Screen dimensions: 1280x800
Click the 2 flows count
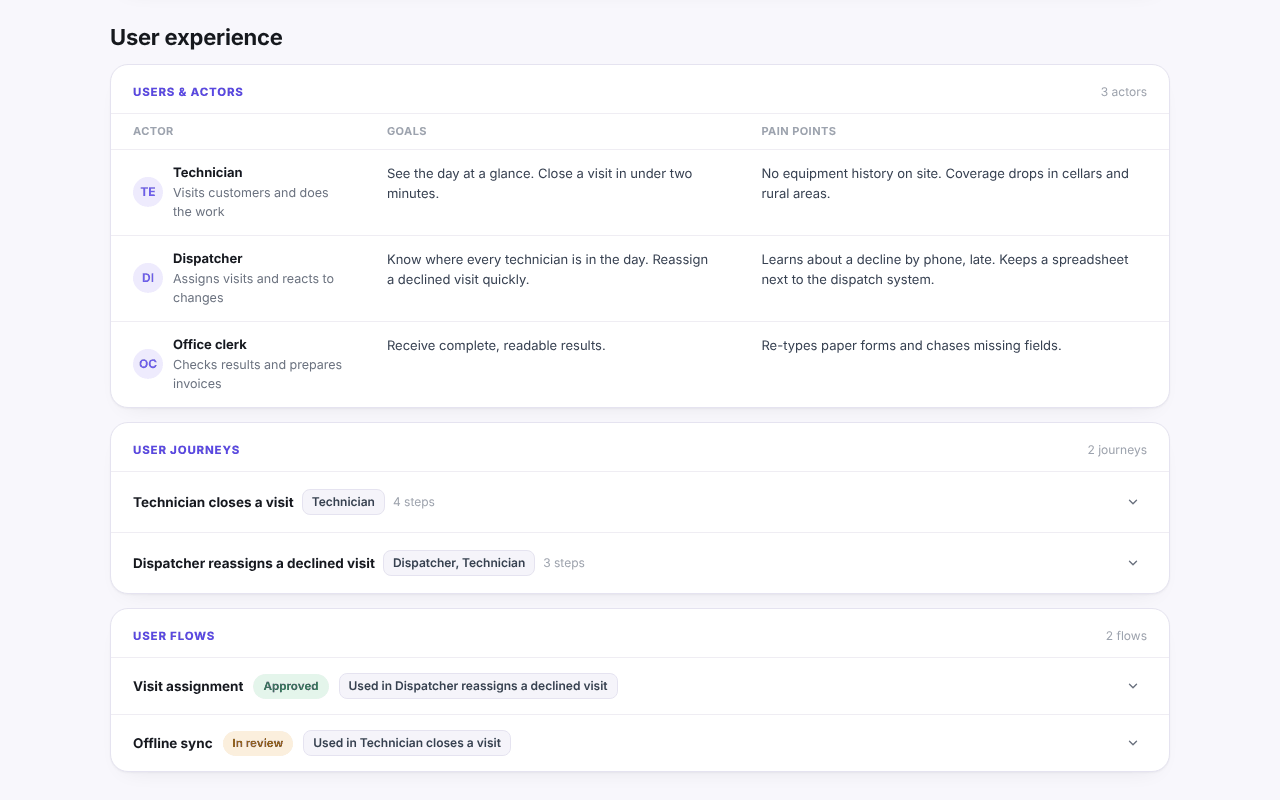coord(1126,636)
